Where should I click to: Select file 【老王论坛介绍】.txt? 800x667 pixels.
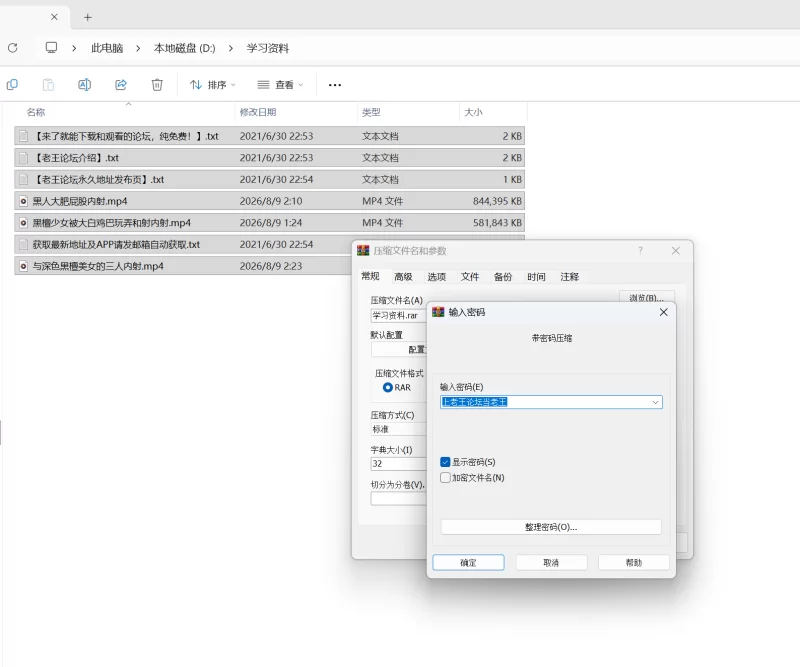[x=269, y=158]
